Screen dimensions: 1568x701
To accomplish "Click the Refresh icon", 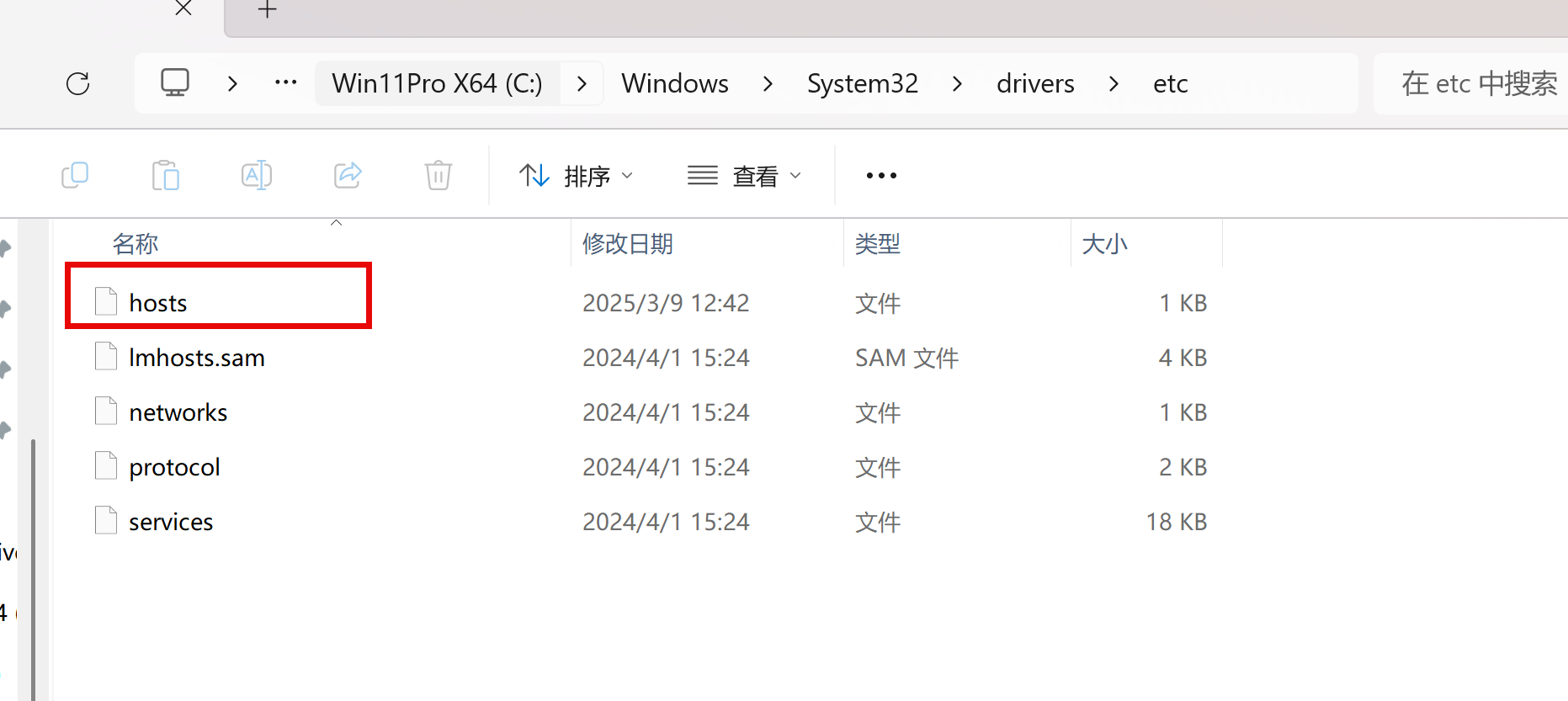I will click(78, 83).
